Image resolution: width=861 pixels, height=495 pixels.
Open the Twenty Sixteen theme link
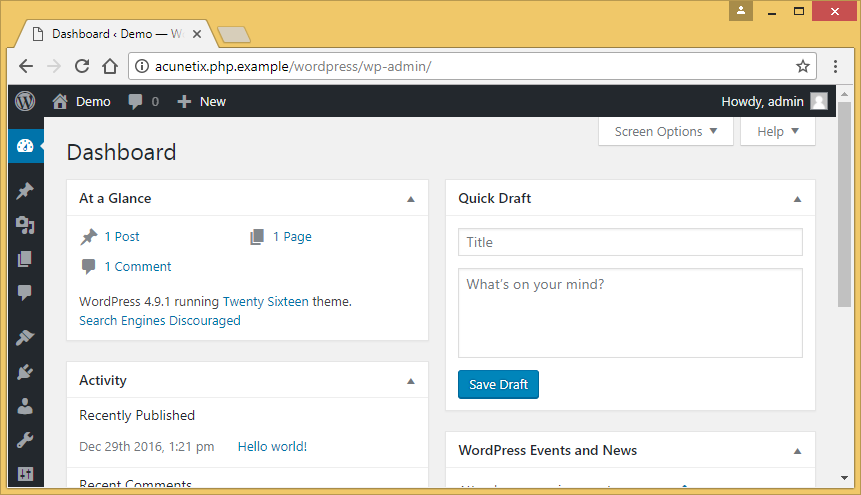coord(266,302)
